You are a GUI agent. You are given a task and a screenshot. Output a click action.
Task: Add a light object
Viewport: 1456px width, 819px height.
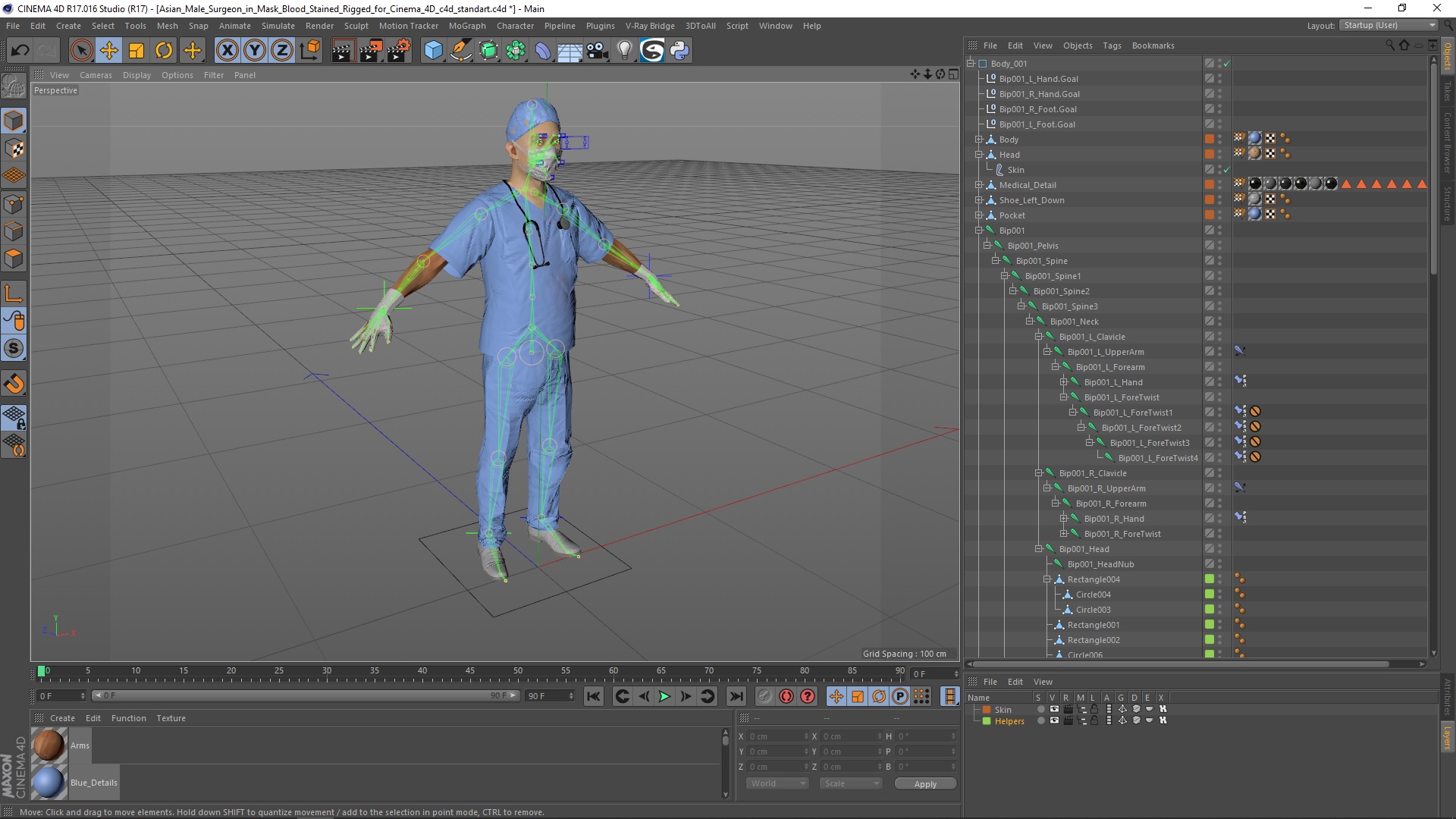[624, 51]
